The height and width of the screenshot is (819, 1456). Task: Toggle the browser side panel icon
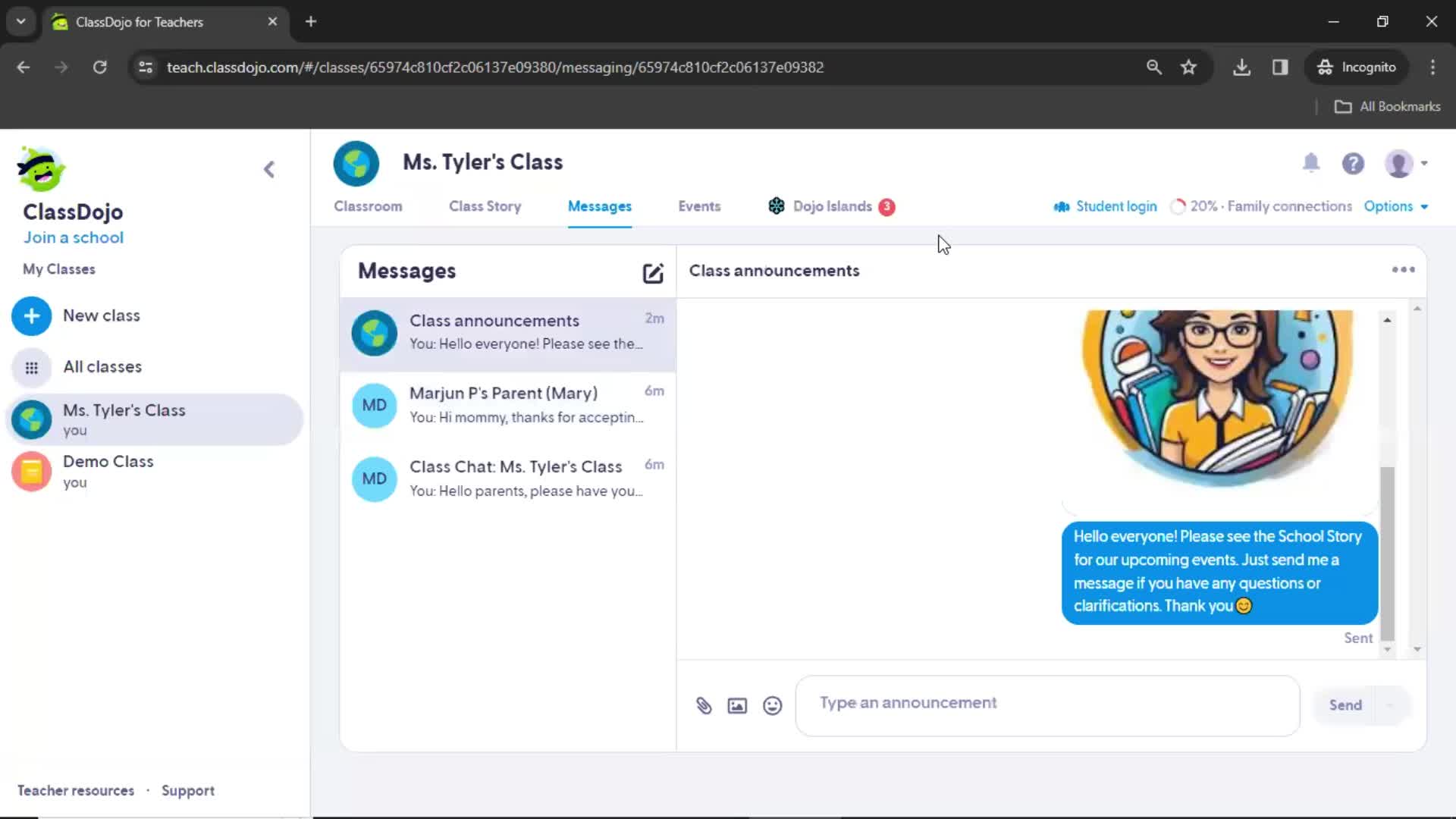click(1280, 67)
